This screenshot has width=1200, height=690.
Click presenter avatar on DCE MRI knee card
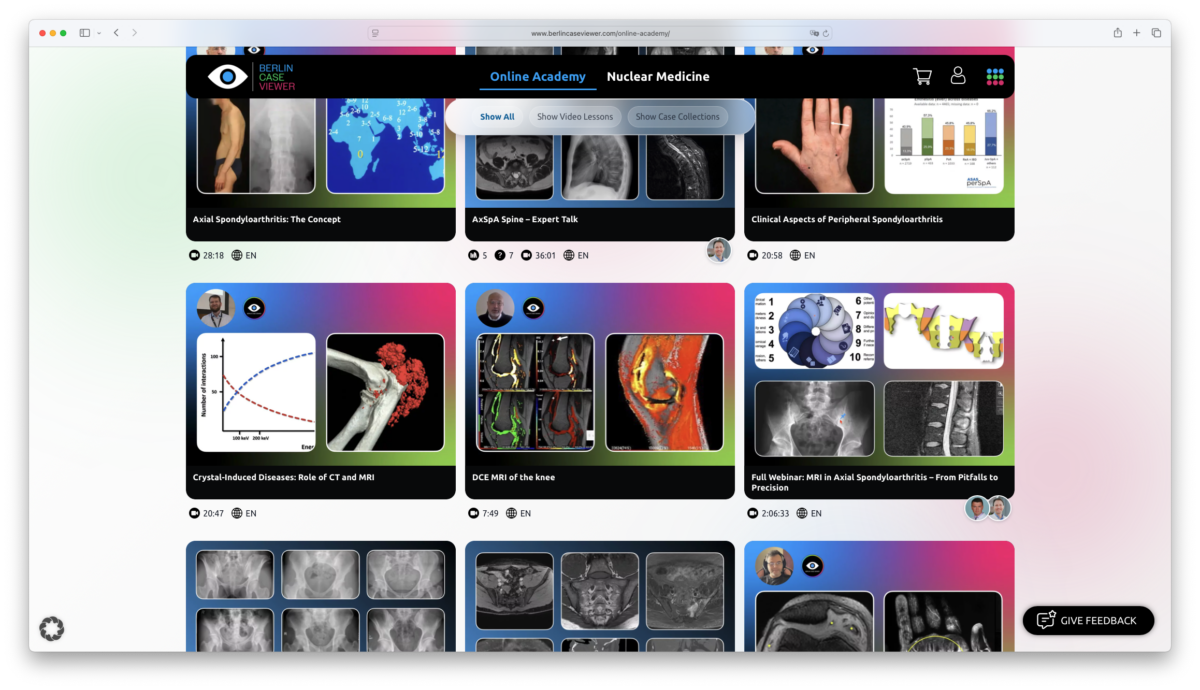point(495,309)
